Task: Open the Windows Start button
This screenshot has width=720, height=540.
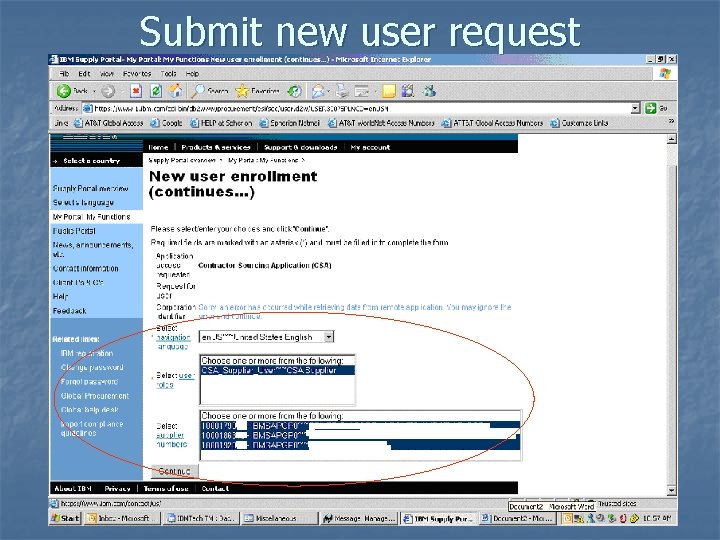Action: (x=65, y=518)
